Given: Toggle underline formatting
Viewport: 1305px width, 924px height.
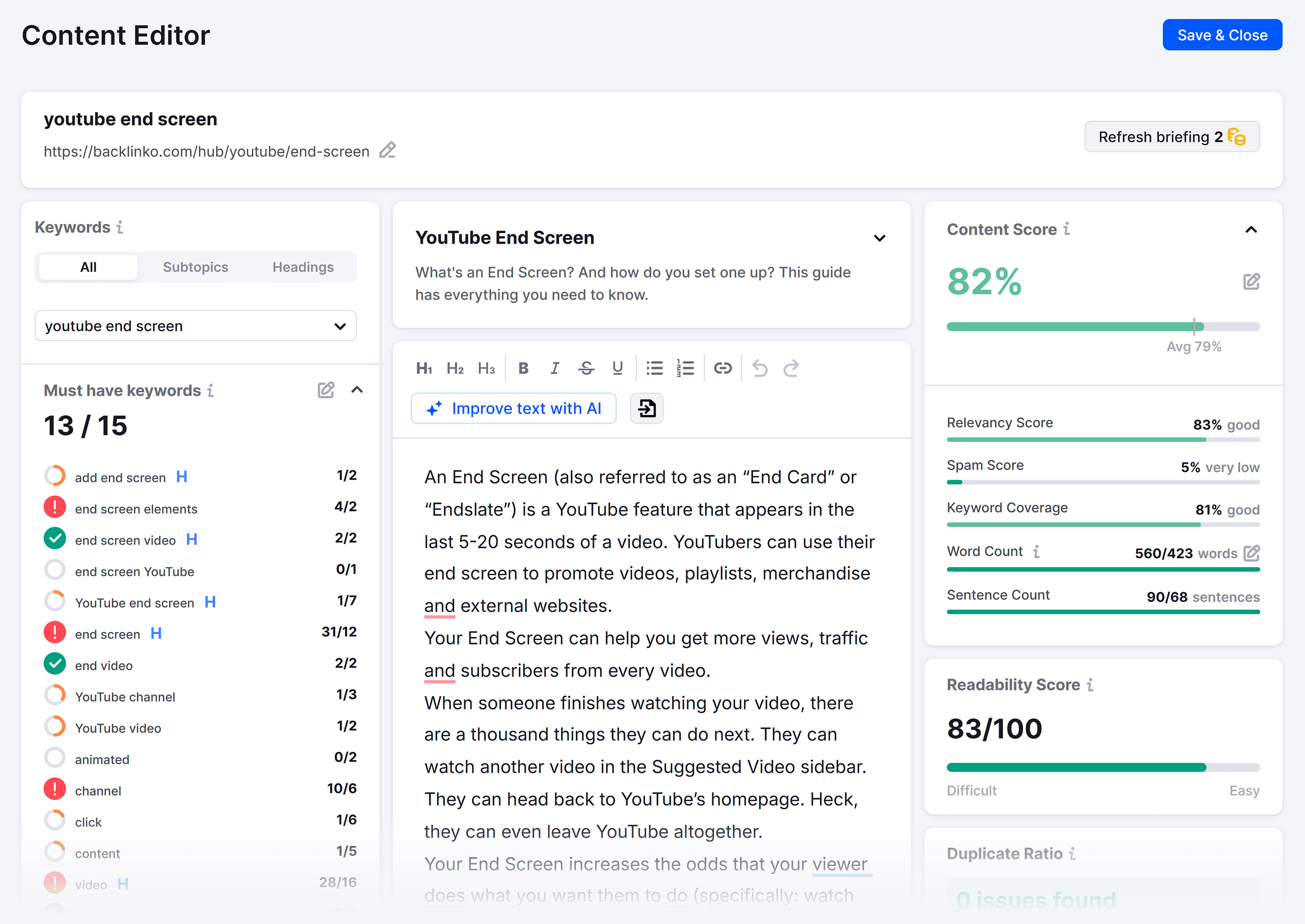Looking at the screenshot, I should 618,368.
